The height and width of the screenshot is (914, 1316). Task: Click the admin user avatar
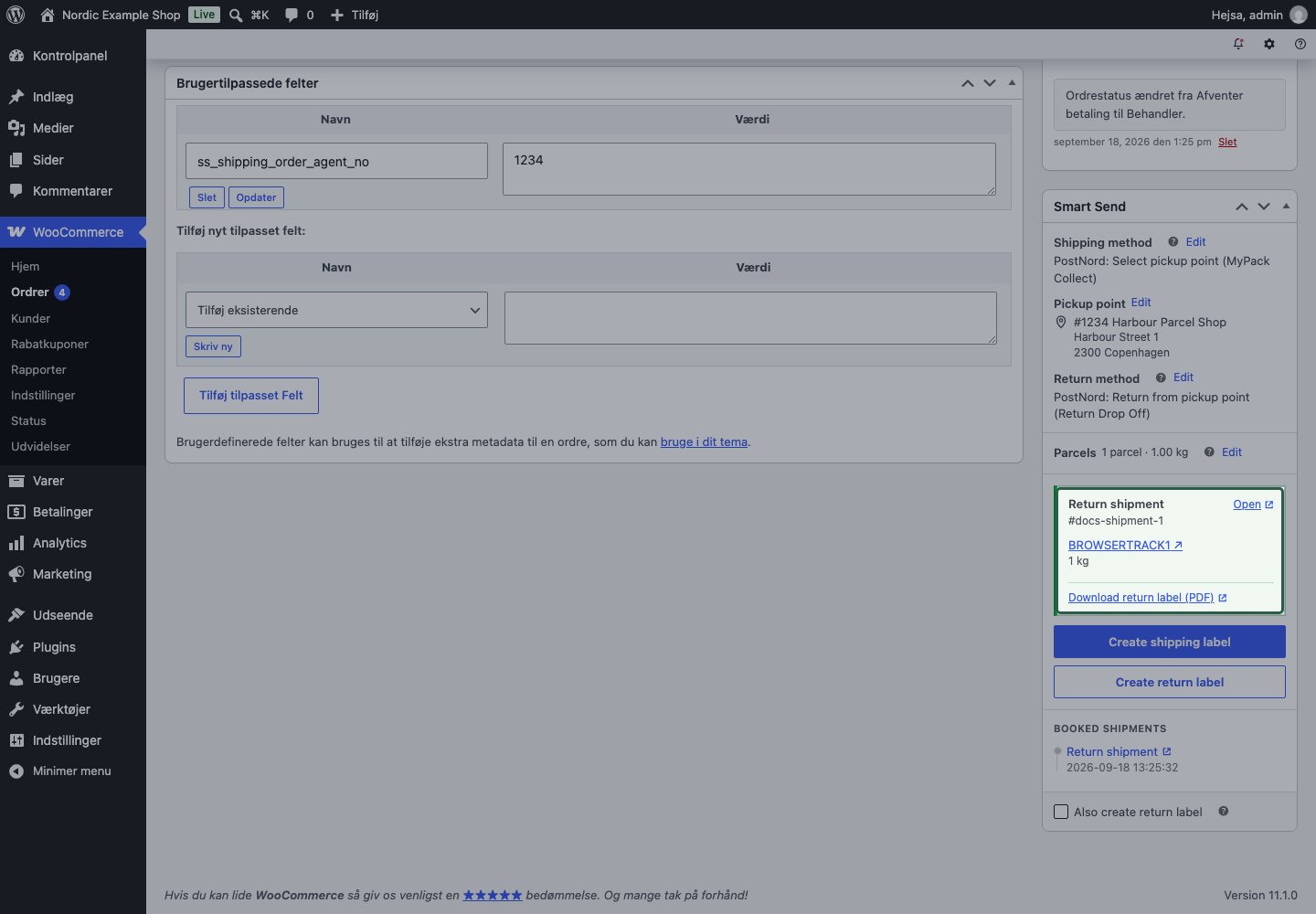tap(1298, 15)
